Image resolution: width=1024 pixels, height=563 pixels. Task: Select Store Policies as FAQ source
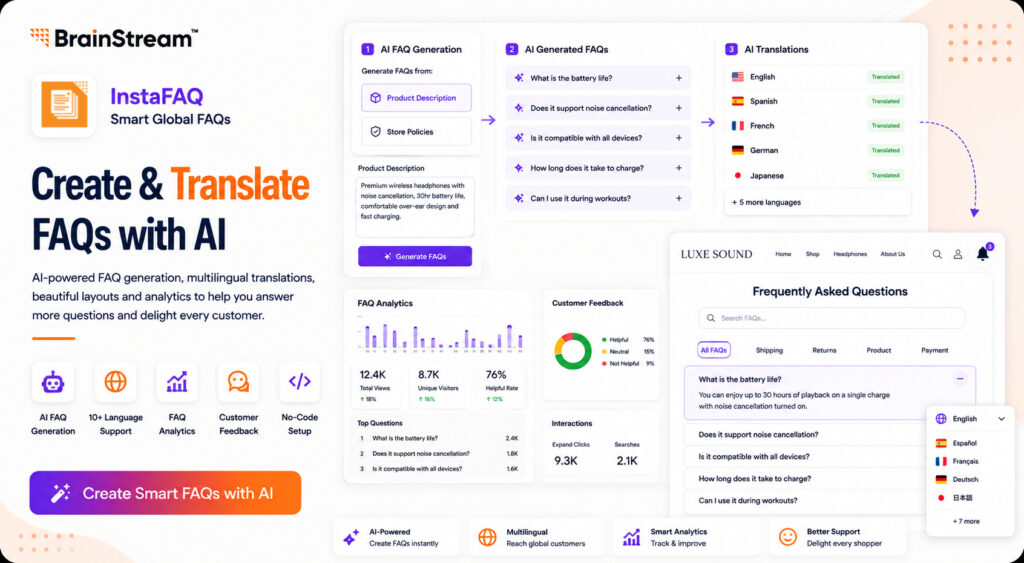click(x=416, y=132)
